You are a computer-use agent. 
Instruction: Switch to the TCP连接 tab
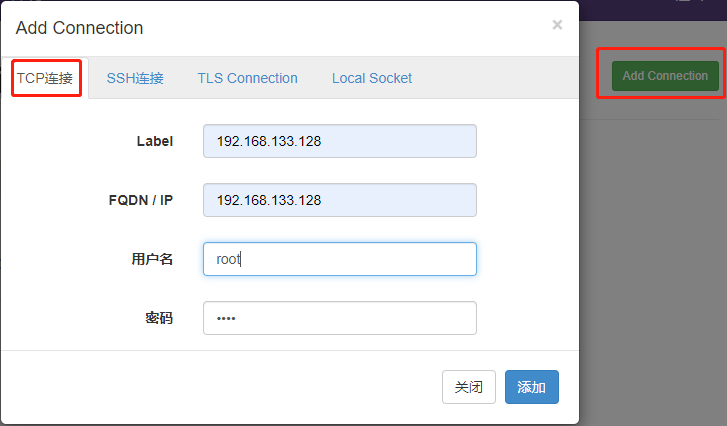pyautogui.click(x=45, y=78)
